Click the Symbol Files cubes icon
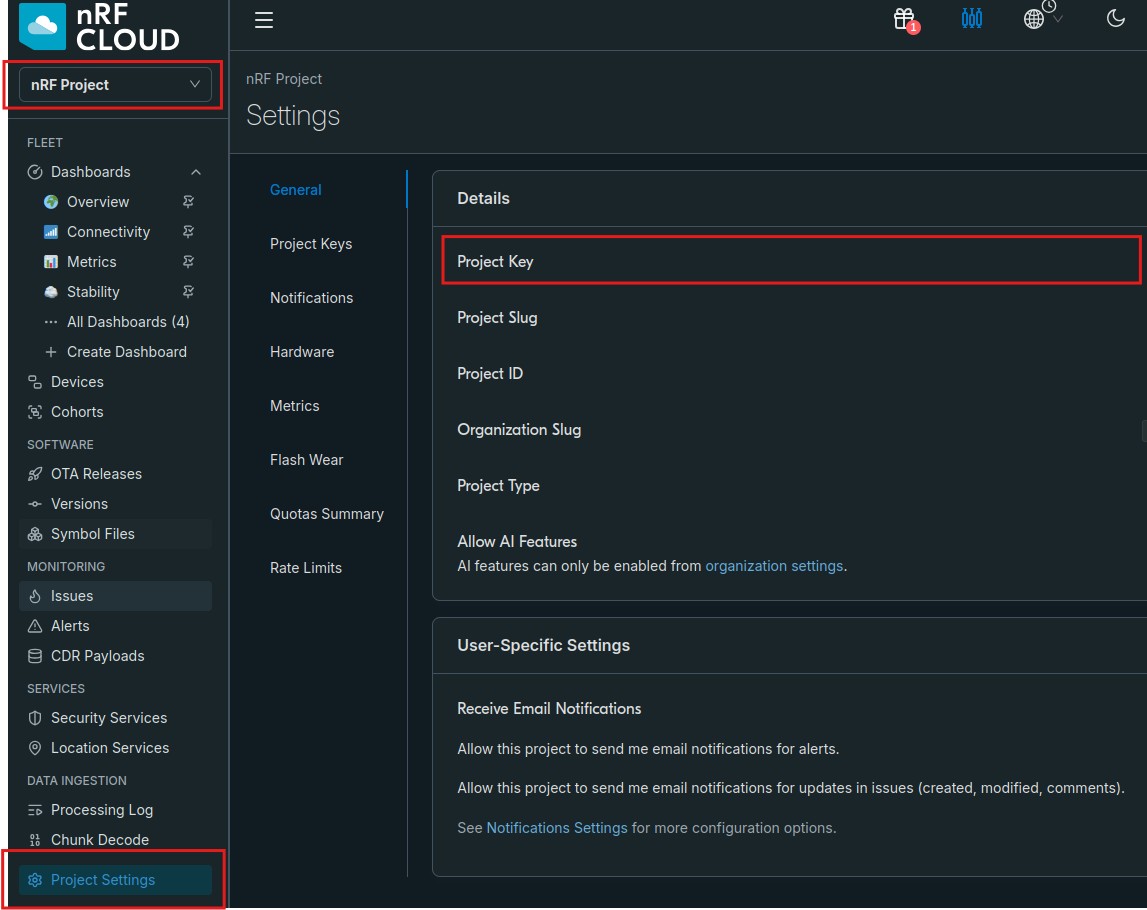This screenshot has height=910, width=1147. point(34,534)
